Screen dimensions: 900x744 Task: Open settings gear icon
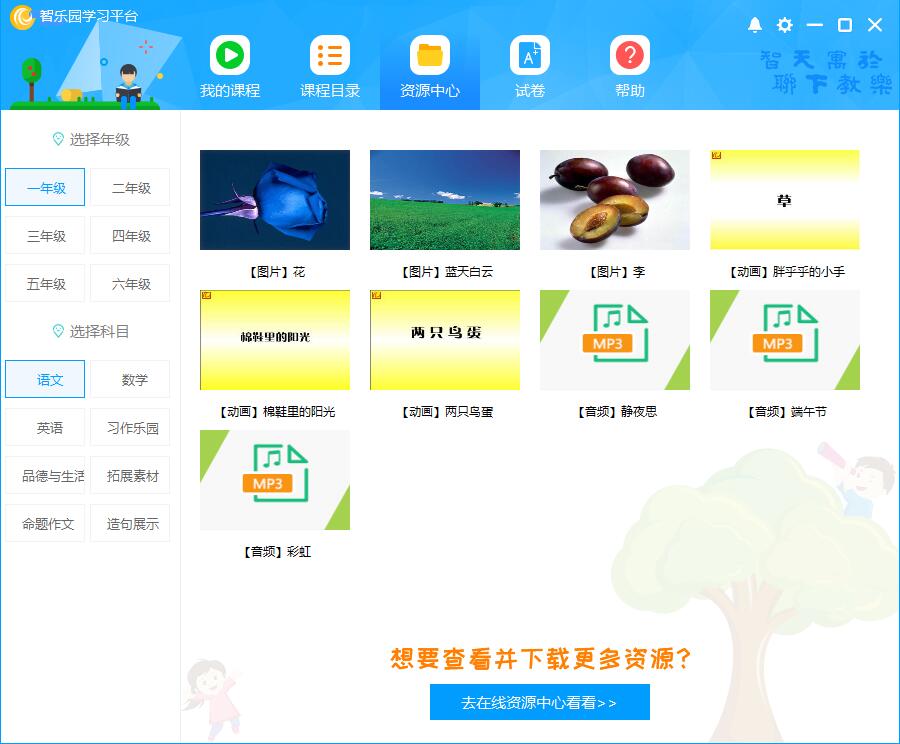785,25
